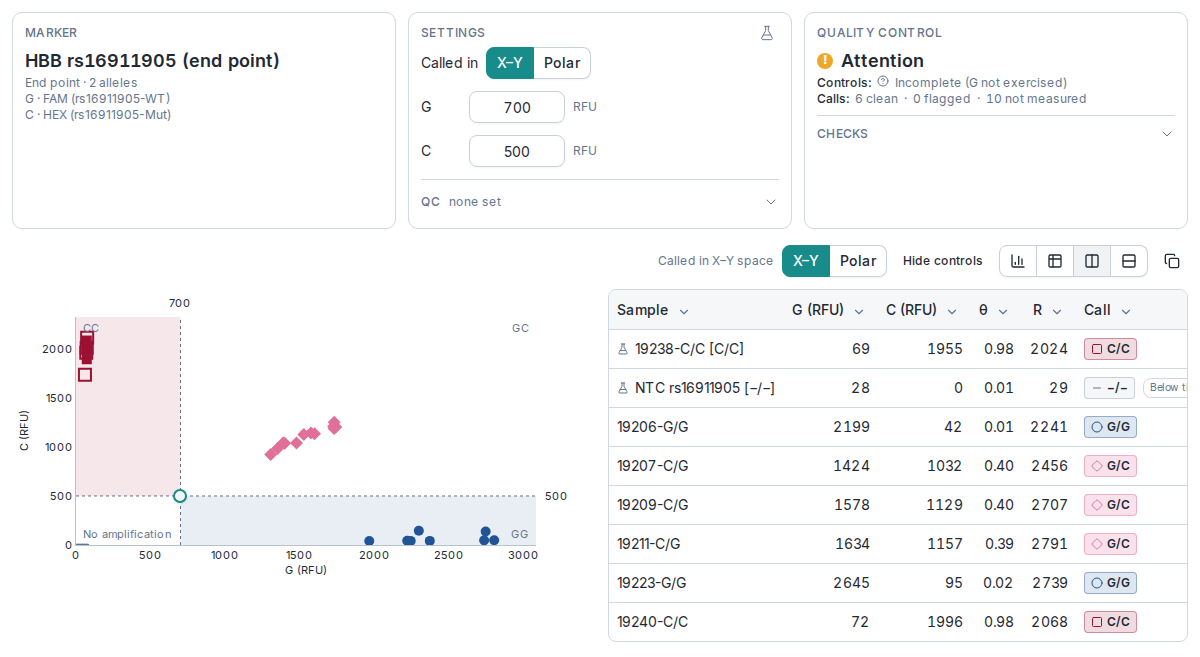Viewport: 1200px width, 657px height.
Task: Select the stacked split view icon
Action: [x=1129, y=261]
